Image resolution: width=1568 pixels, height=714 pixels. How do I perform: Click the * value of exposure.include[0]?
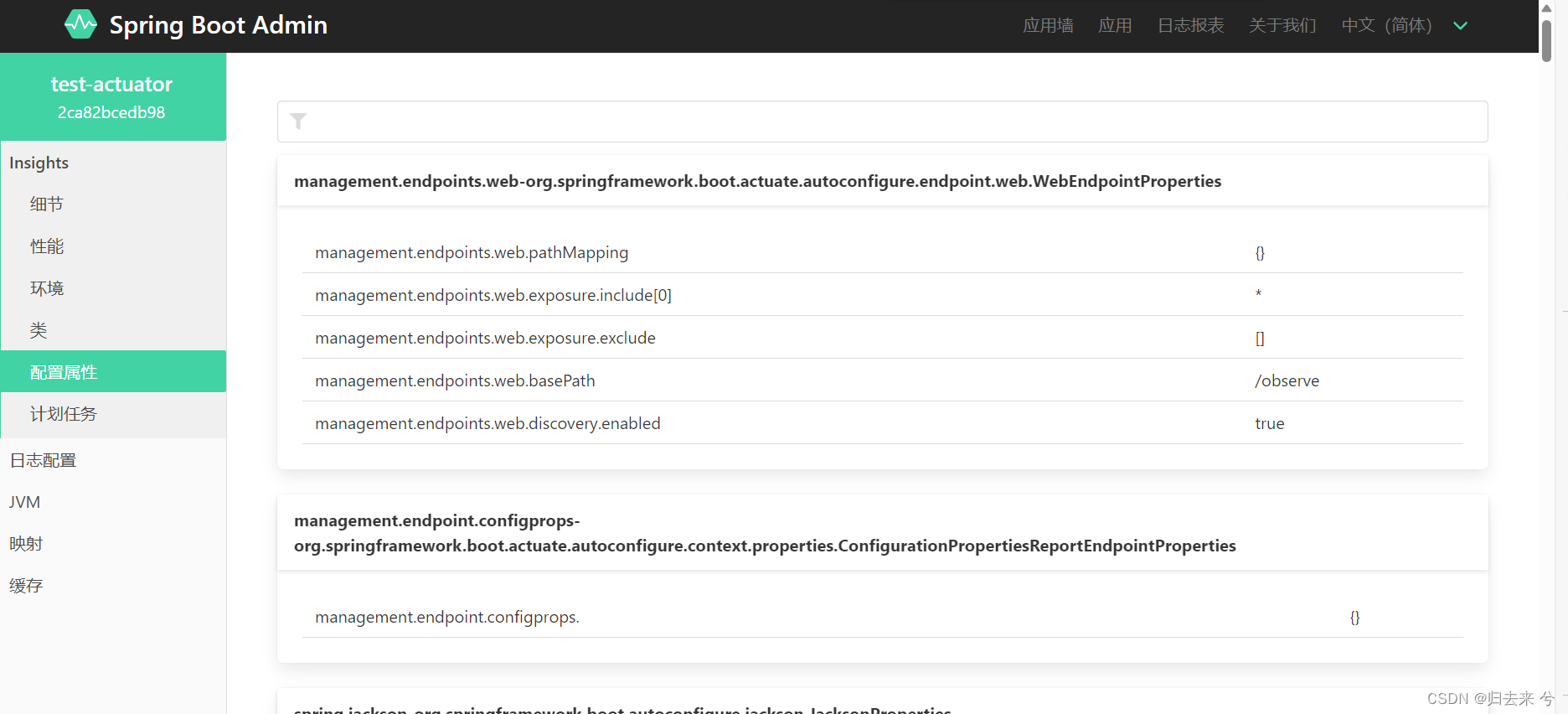pos(1258,292)
